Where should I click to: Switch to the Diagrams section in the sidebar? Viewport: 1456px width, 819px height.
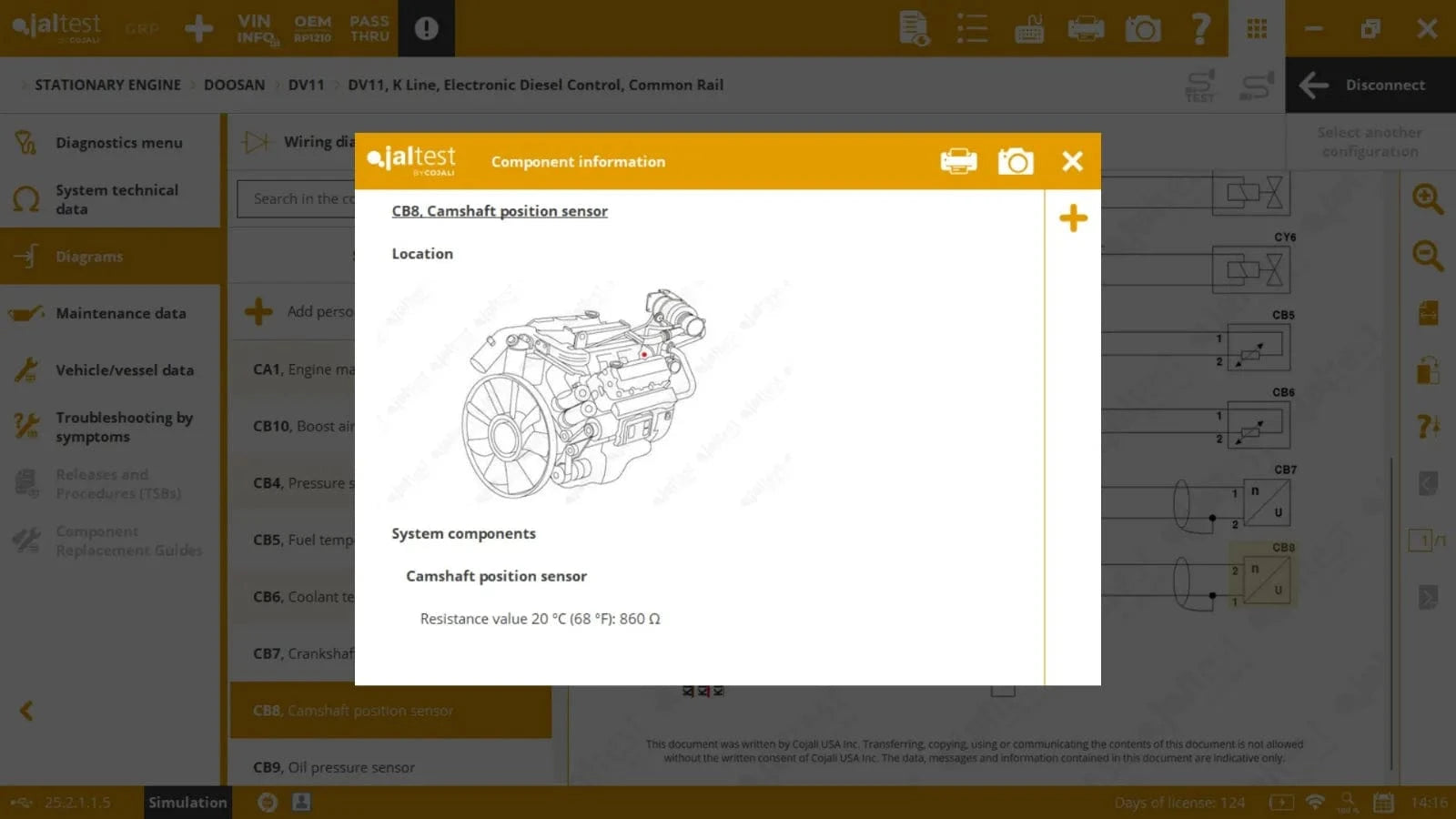pos(89,256)
